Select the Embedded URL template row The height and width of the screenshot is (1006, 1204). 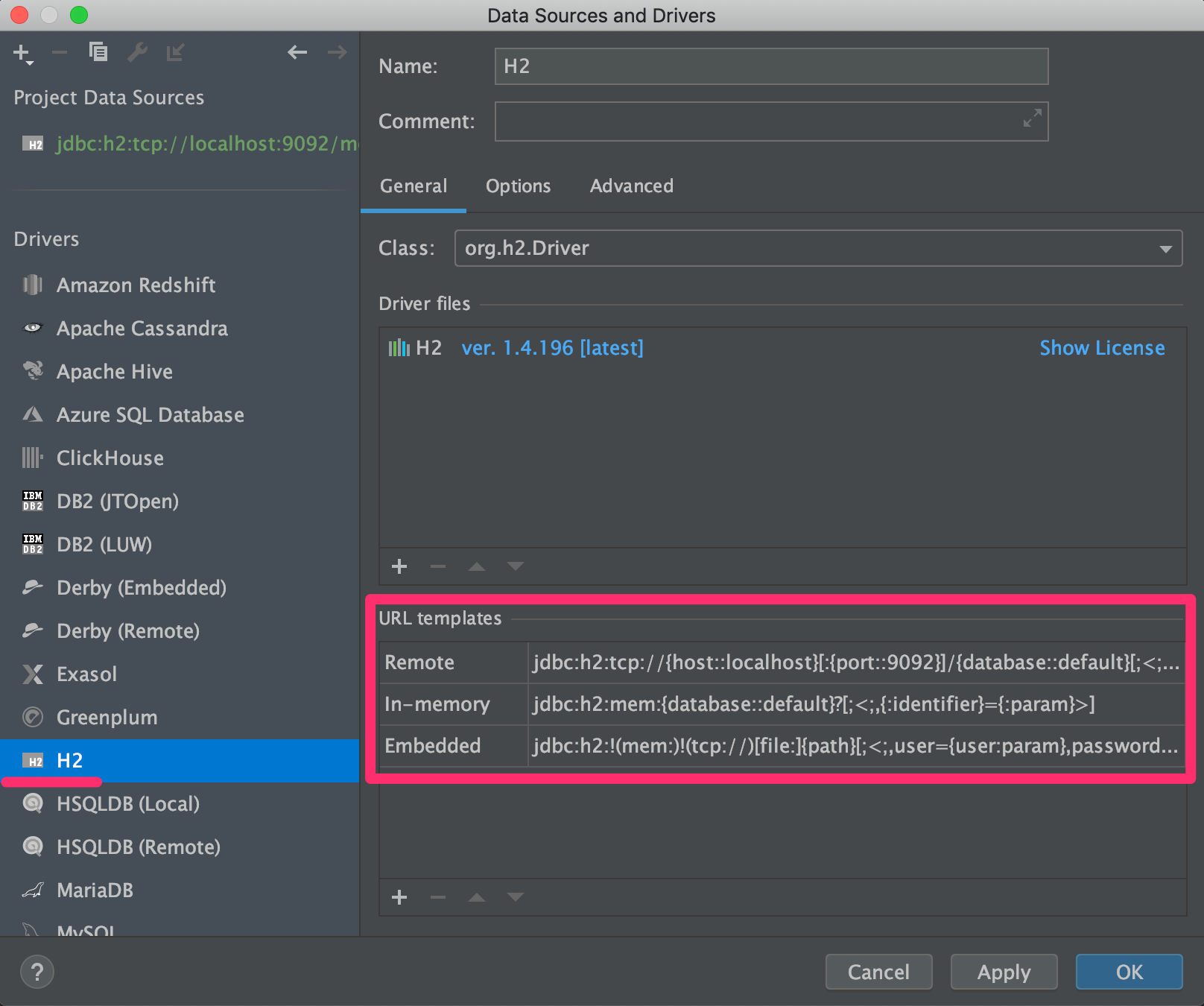pyautogui.click(x=782, y=746)
